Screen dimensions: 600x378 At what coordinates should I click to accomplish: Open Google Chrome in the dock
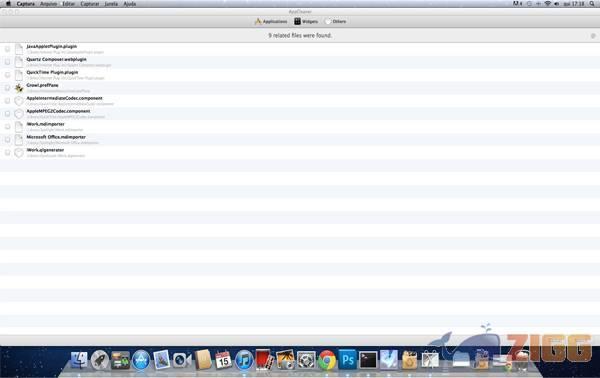[327, 360]
